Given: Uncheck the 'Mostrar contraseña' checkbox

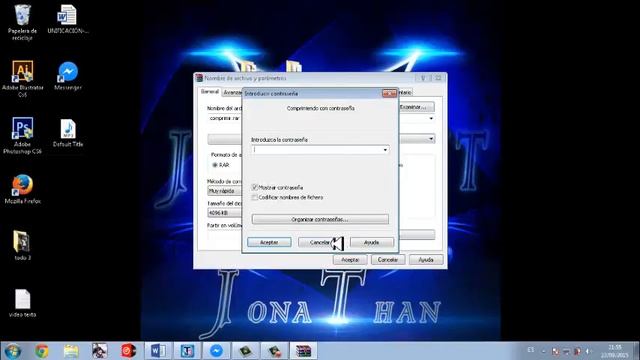Looking at the screenshot, I should click(255, 187).
